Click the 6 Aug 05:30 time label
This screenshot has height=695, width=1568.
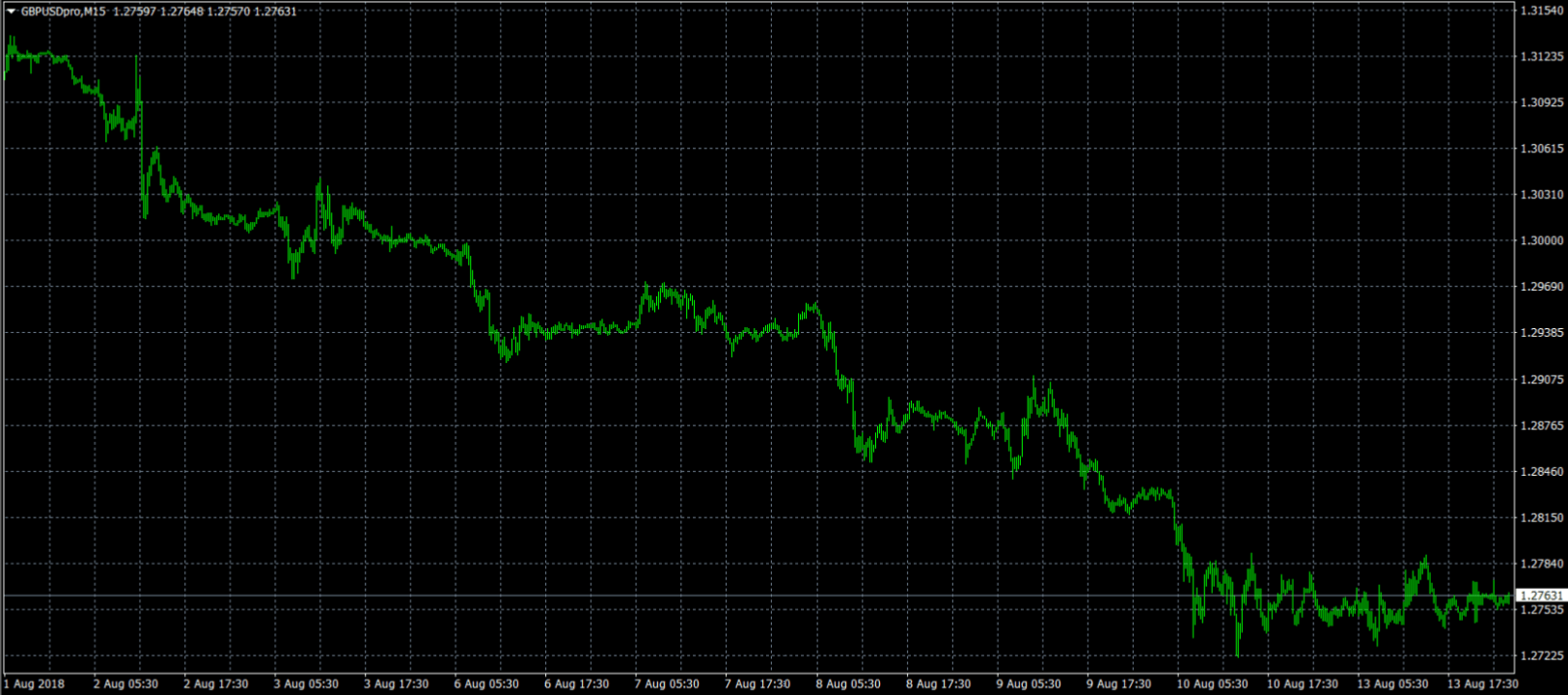click(486, 684)
